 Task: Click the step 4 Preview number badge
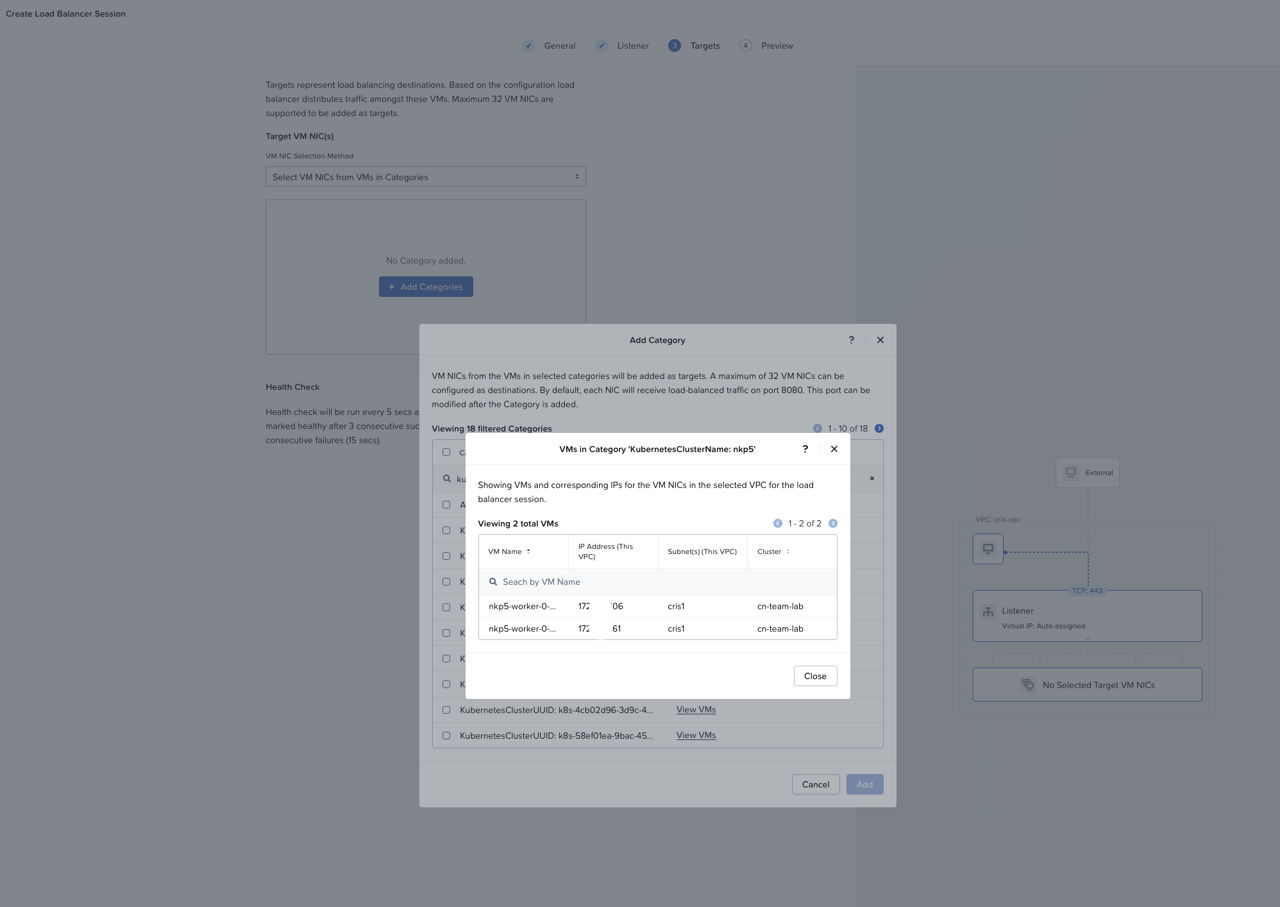point(746,45)
